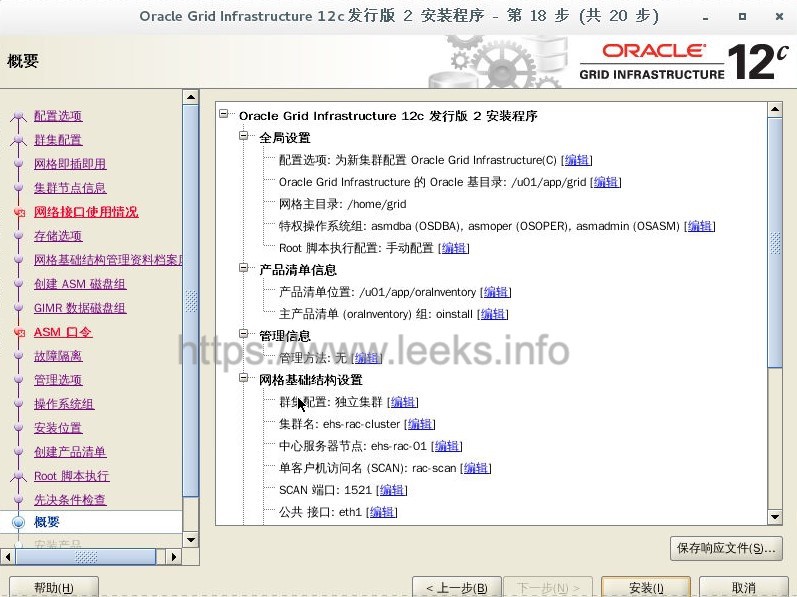Select 网格主目录: /home/grid row
Screen dimensions: 797x597
point(343,204)
